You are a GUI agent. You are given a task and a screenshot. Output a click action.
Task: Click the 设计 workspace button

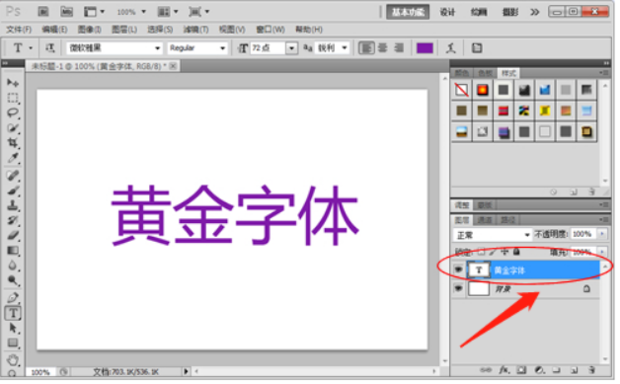[447, 12]
